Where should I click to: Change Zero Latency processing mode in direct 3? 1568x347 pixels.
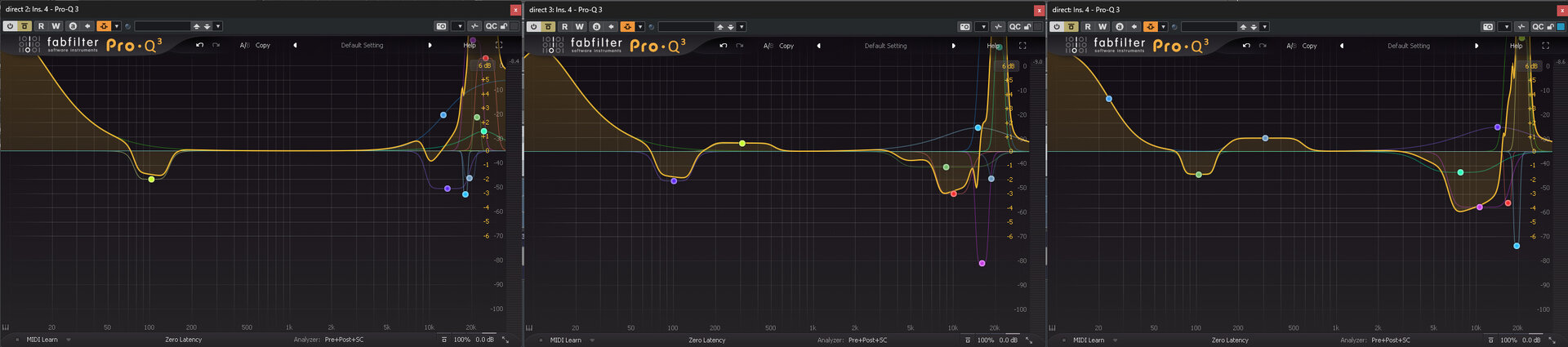[x=706, y=340]
